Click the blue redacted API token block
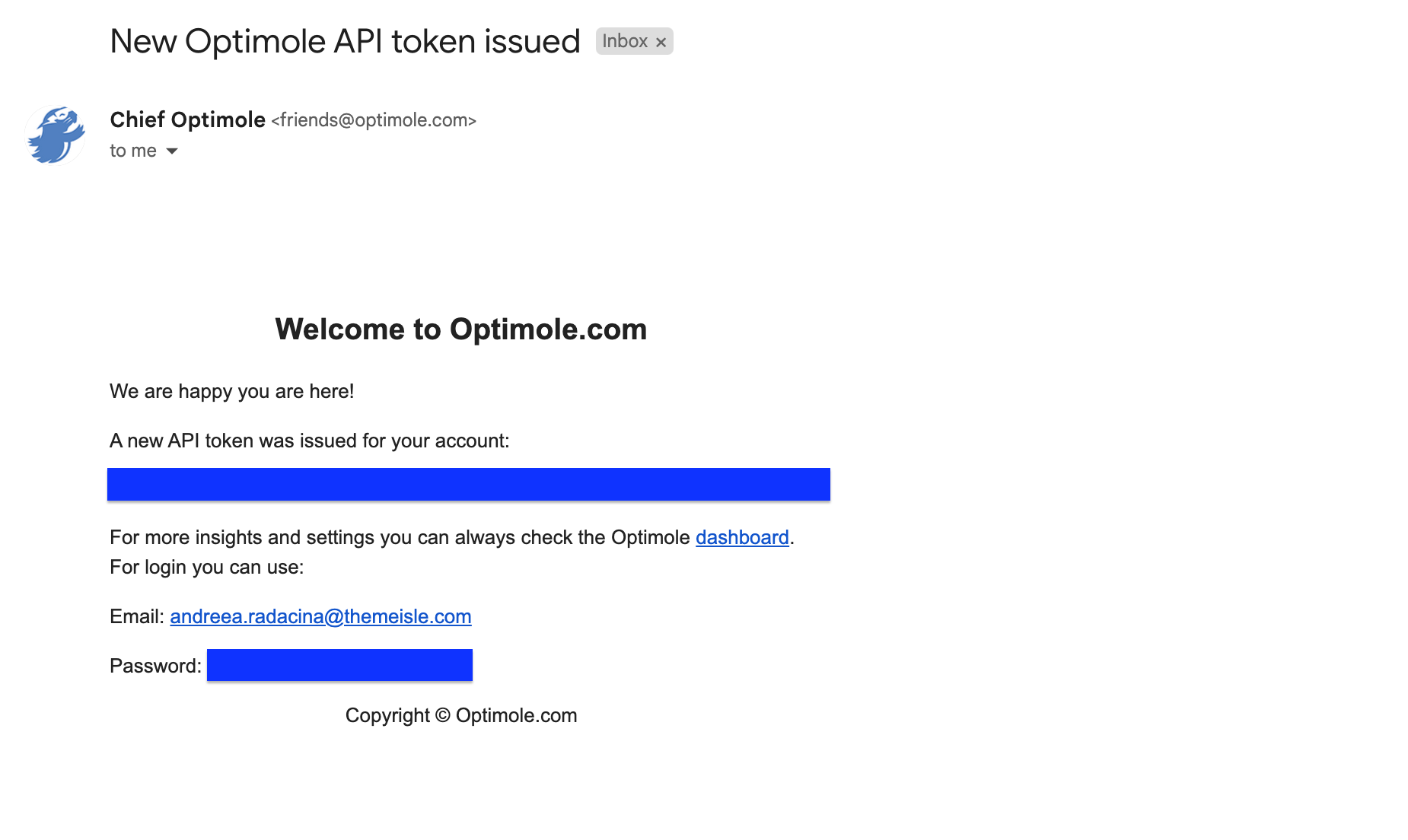 click(468, 485)
